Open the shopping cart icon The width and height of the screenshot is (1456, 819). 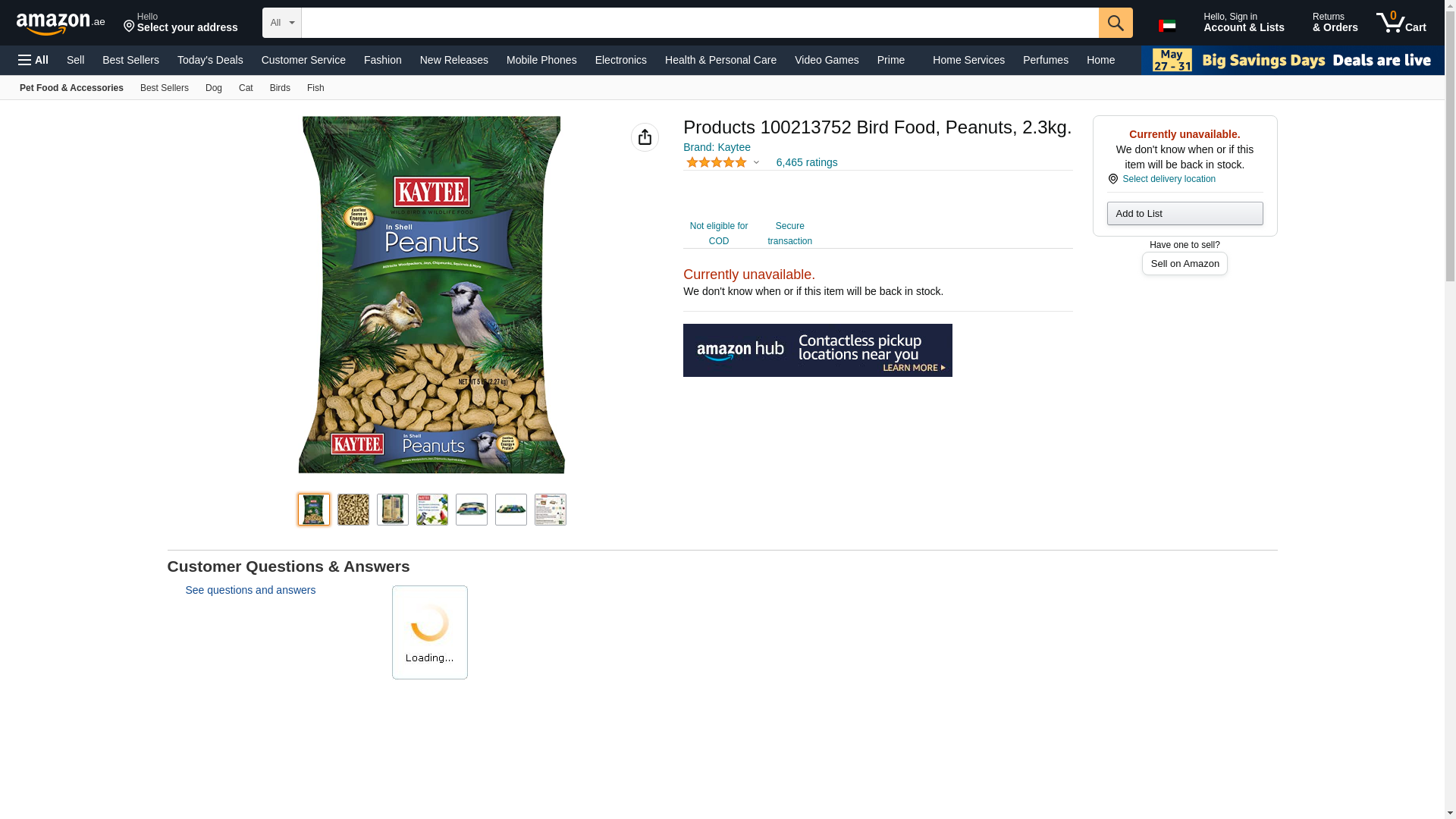[x=1401, y=23]
